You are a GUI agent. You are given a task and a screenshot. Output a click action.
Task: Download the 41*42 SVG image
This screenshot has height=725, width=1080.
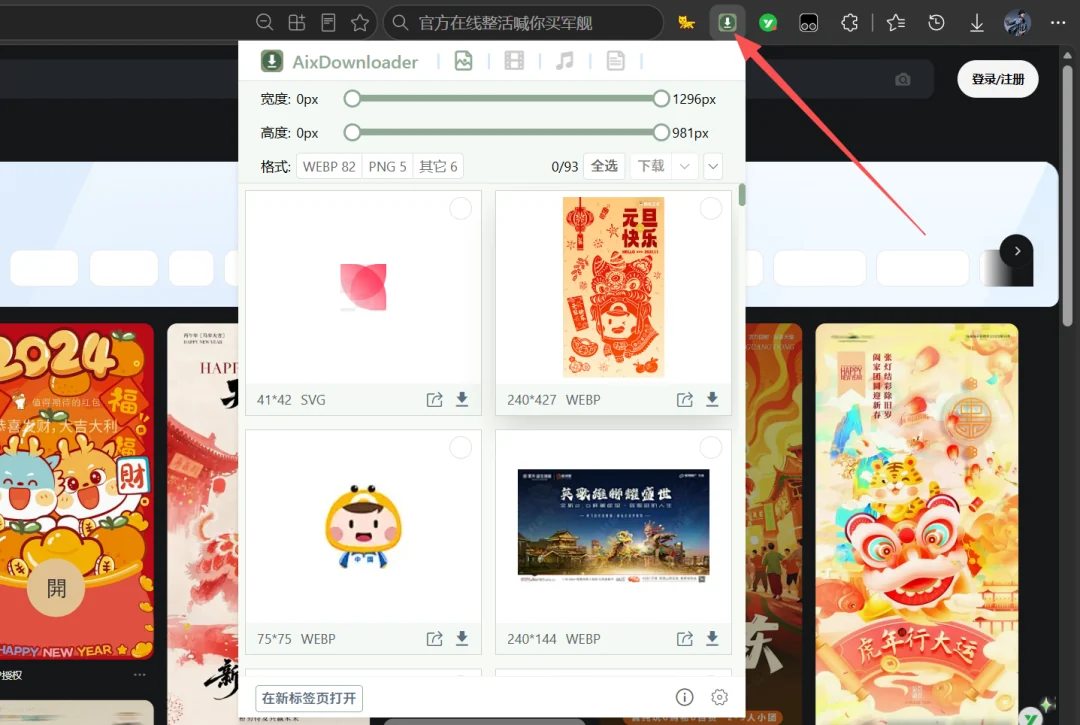coord(462,399)
